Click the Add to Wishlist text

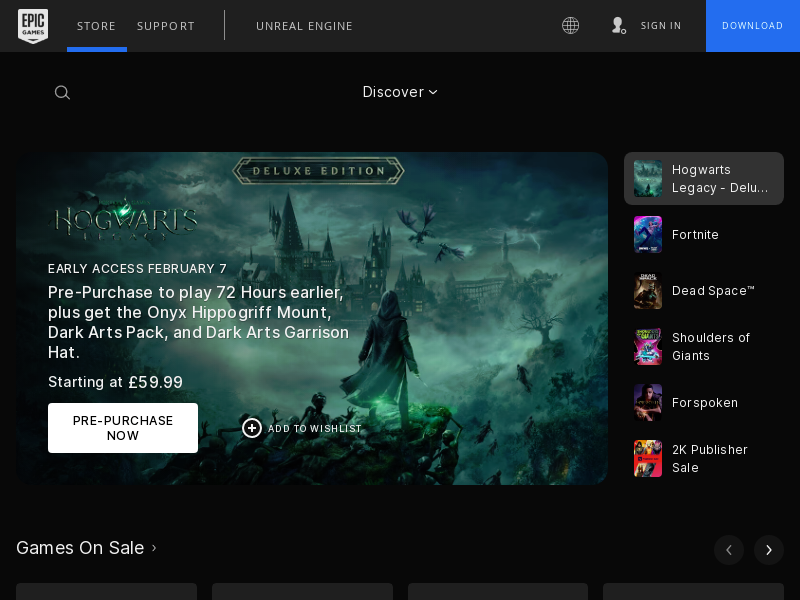pyautogui.click(x=315, y=429)
